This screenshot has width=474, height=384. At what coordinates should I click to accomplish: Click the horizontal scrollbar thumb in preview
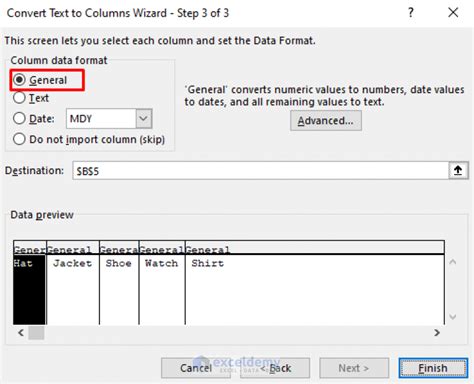pyautogui.click(x=36, y=333)
